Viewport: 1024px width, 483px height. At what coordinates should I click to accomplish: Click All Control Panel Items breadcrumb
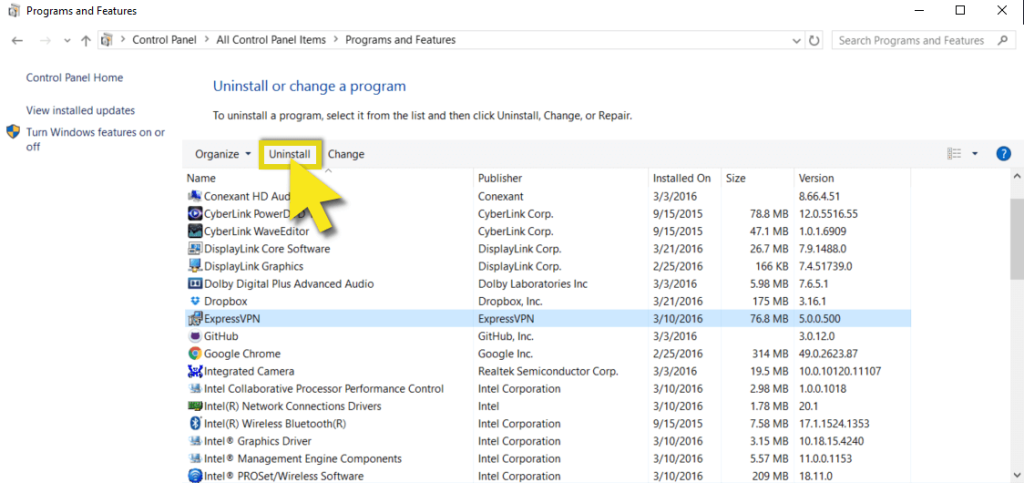click(x=271, y=40)
